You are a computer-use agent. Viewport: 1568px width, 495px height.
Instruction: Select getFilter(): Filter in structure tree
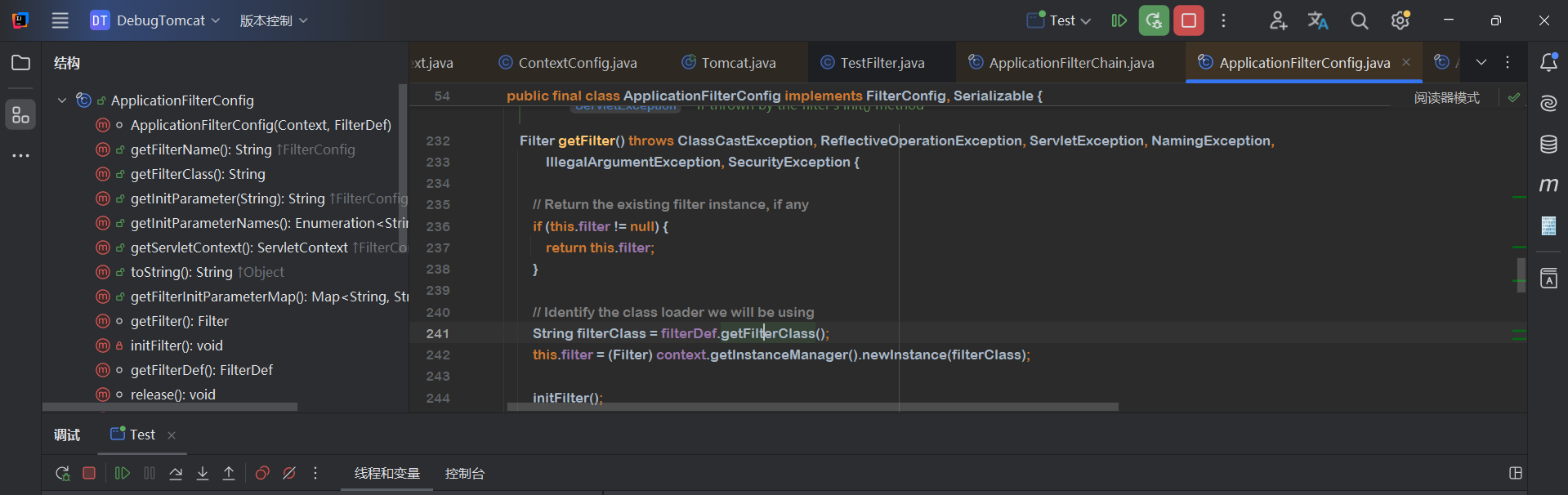[179, 321]
